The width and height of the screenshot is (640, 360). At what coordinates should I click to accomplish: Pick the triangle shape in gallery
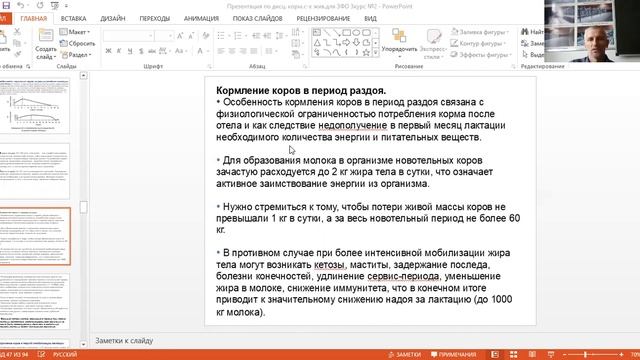[317, 42]
